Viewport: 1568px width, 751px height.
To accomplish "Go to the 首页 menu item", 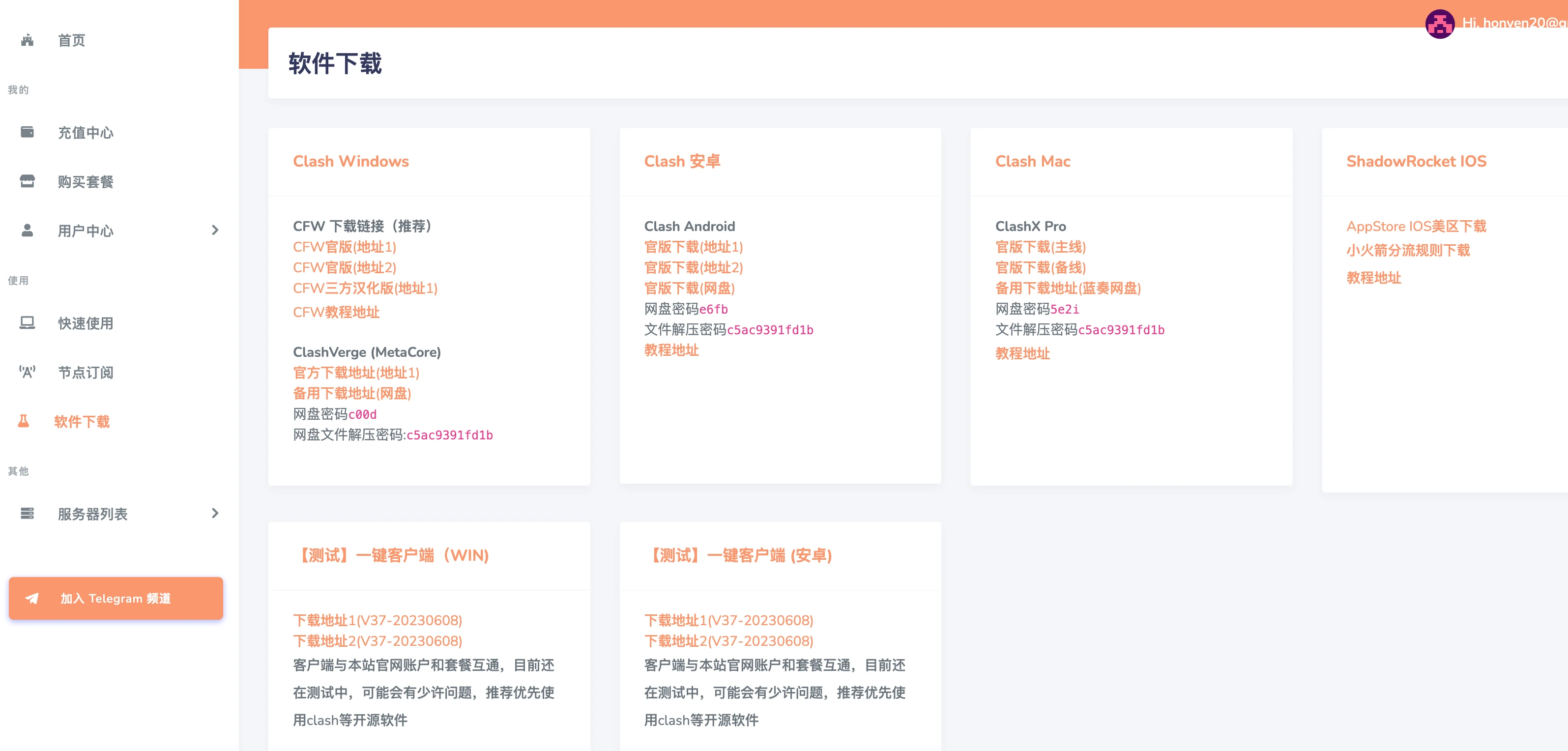I will pyautogui.click(x=71, y=40).
